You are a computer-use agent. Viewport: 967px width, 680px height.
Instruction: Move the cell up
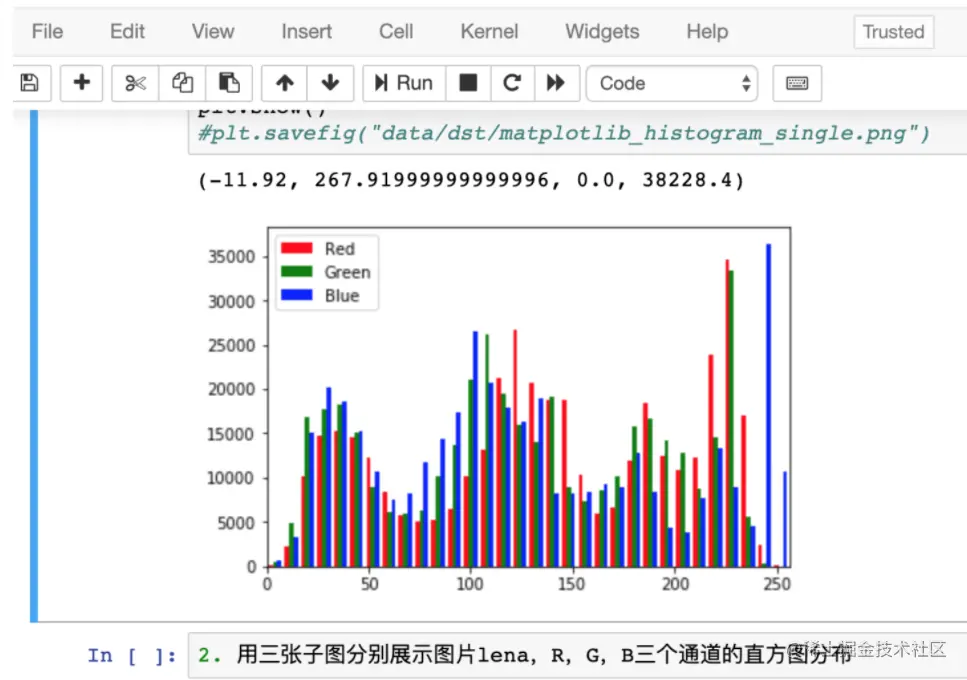pos(285,83)
